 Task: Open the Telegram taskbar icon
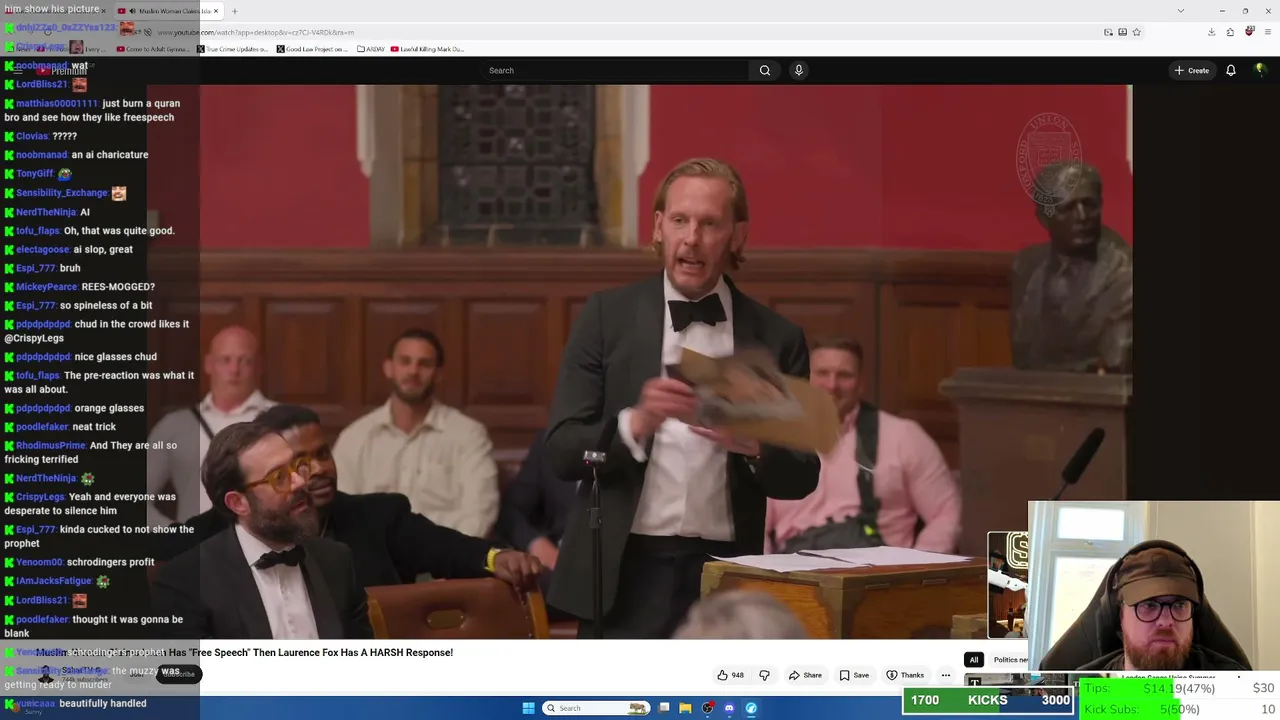tap(751, 708)
